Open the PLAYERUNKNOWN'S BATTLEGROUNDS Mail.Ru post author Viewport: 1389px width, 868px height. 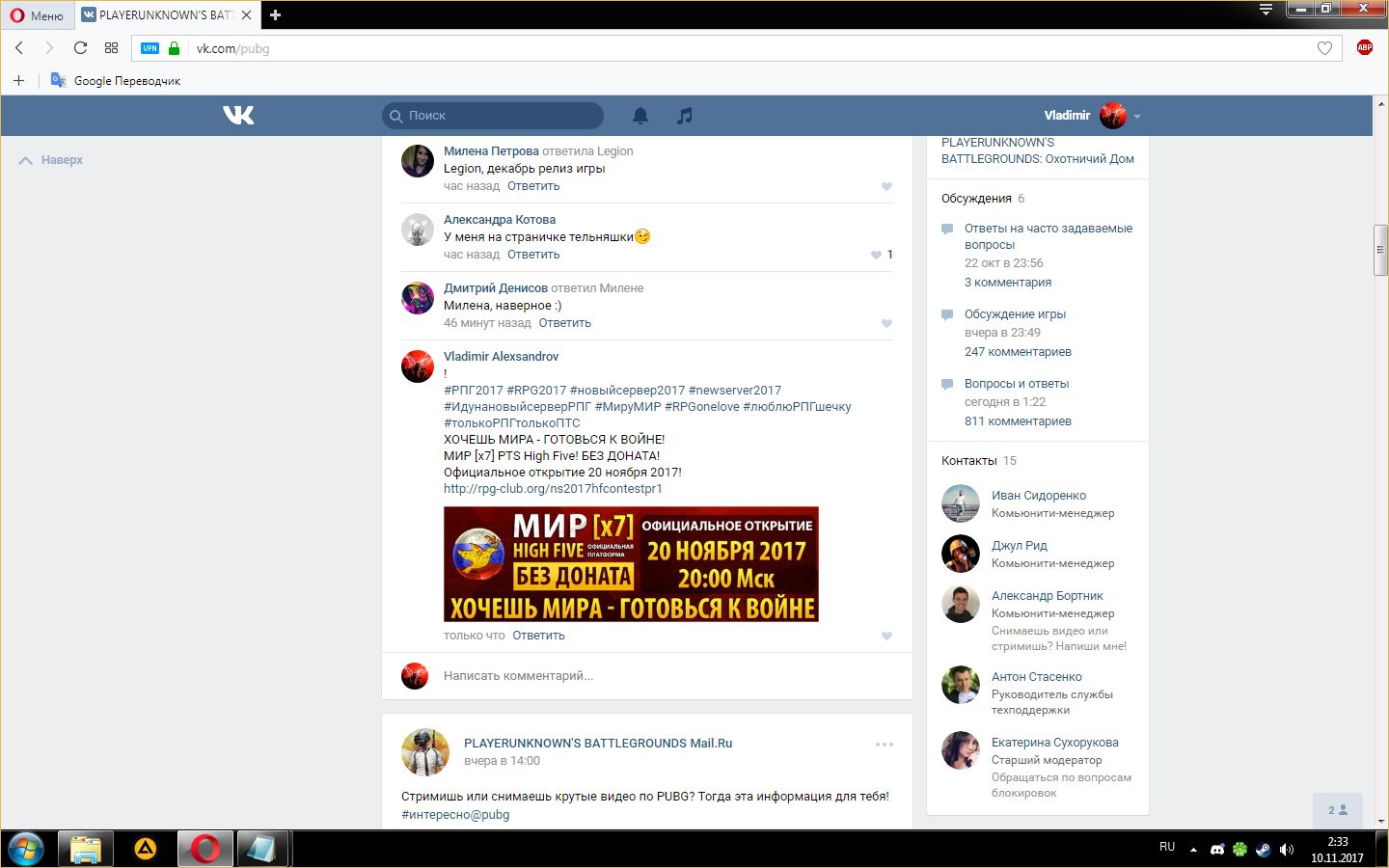click(x=598, y=744)
